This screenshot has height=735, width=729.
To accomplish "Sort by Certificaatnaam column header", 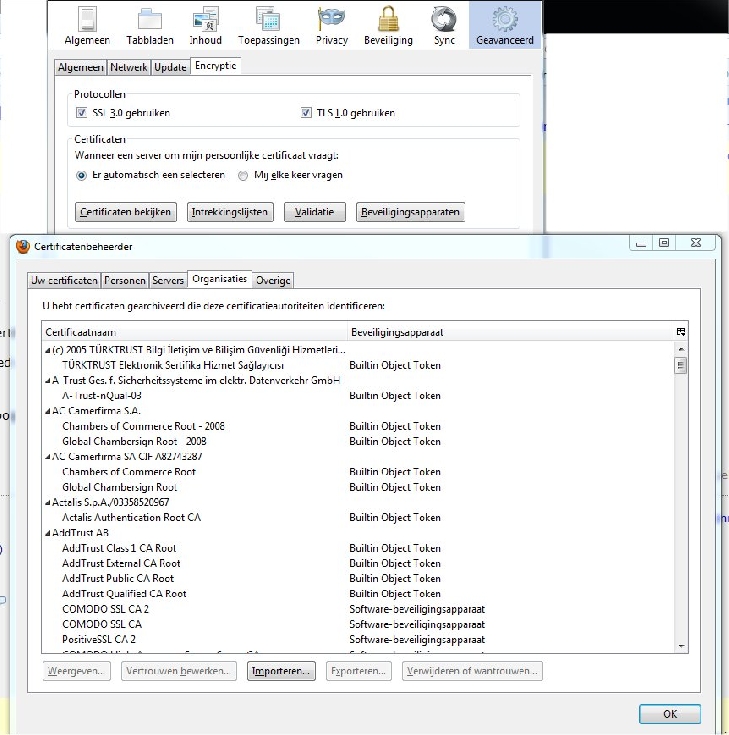I will click(195, 332).
